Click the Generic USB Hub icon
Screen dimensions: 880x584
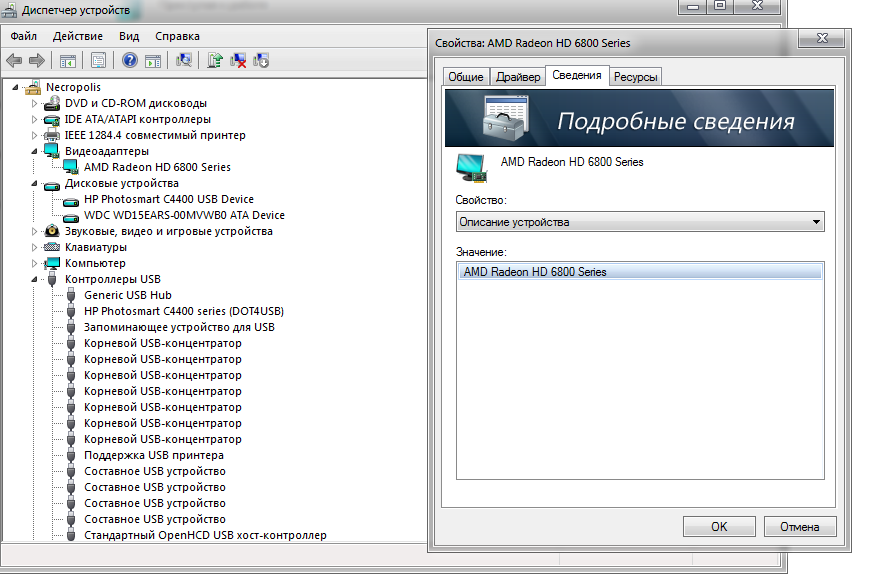pyautogui.click(x=71, y=295)
